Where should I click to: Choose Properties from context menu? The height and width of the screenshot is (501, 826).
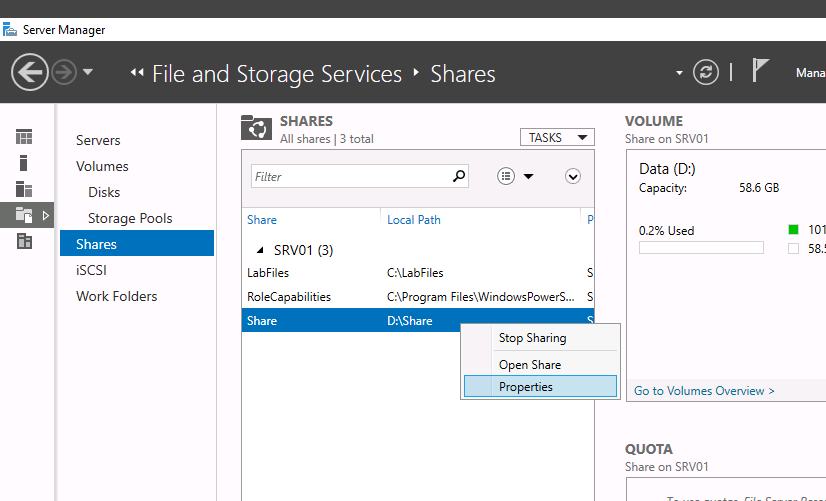(526, 387)
